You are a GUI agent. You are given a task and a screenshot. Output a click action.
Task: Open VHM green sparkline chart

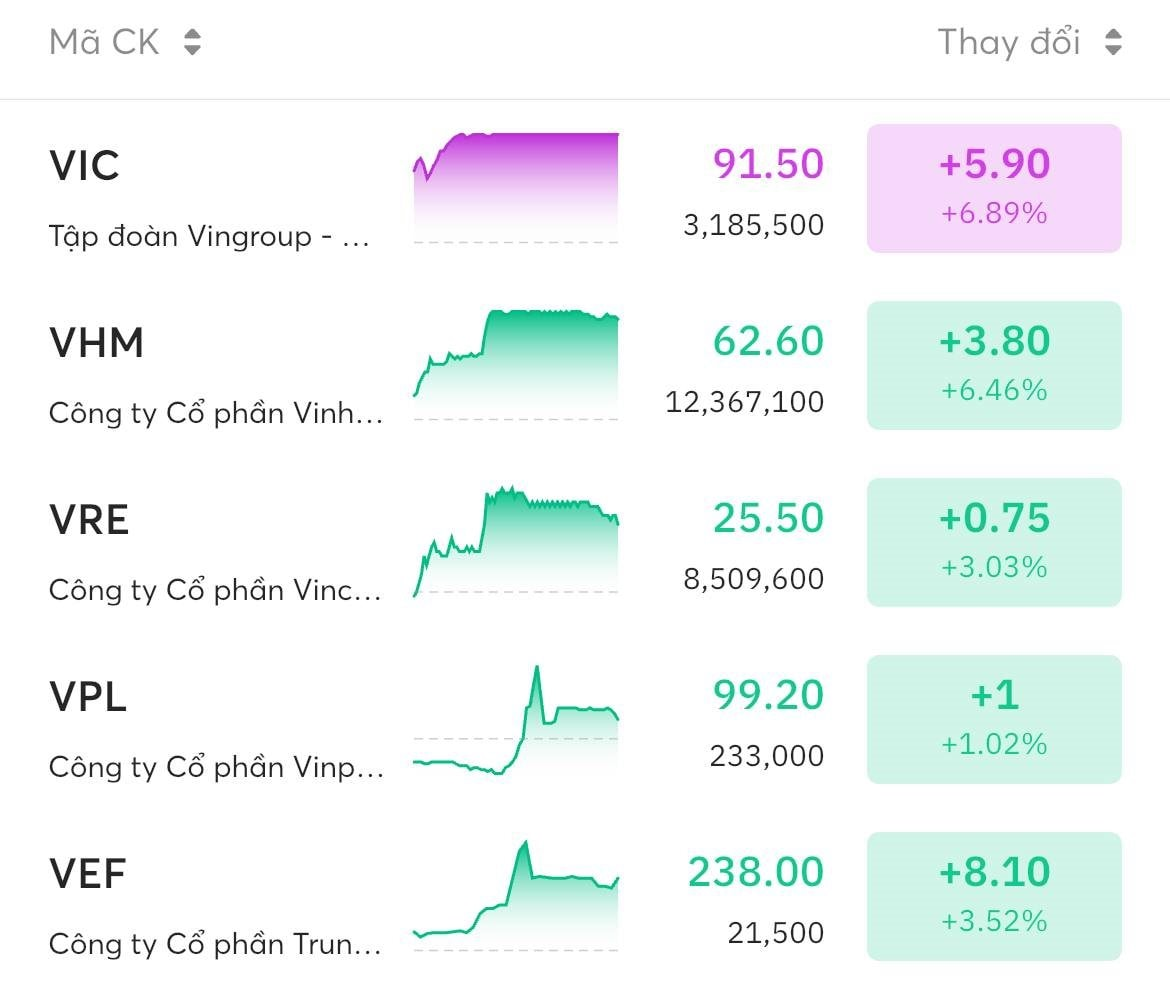[x=516, y=365]
